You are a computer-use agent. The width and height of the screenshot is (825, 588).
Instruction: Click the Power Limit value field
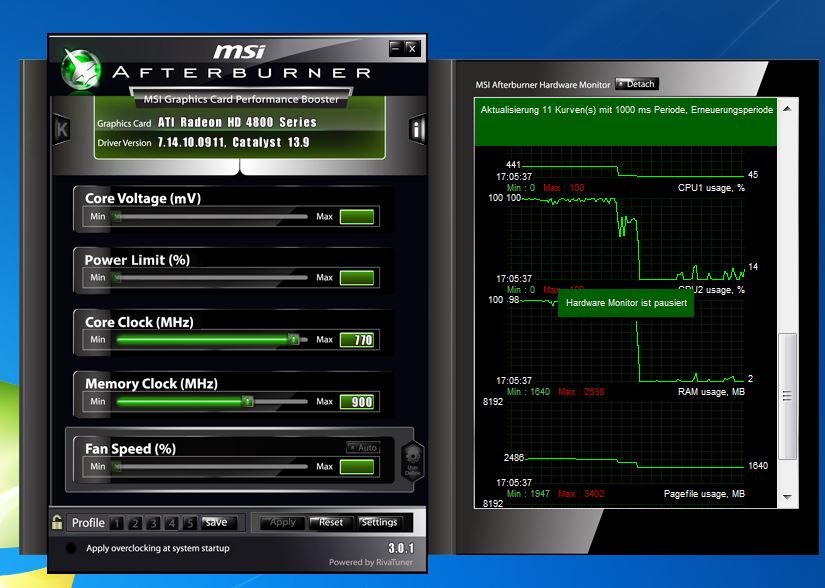click(357, 278)
